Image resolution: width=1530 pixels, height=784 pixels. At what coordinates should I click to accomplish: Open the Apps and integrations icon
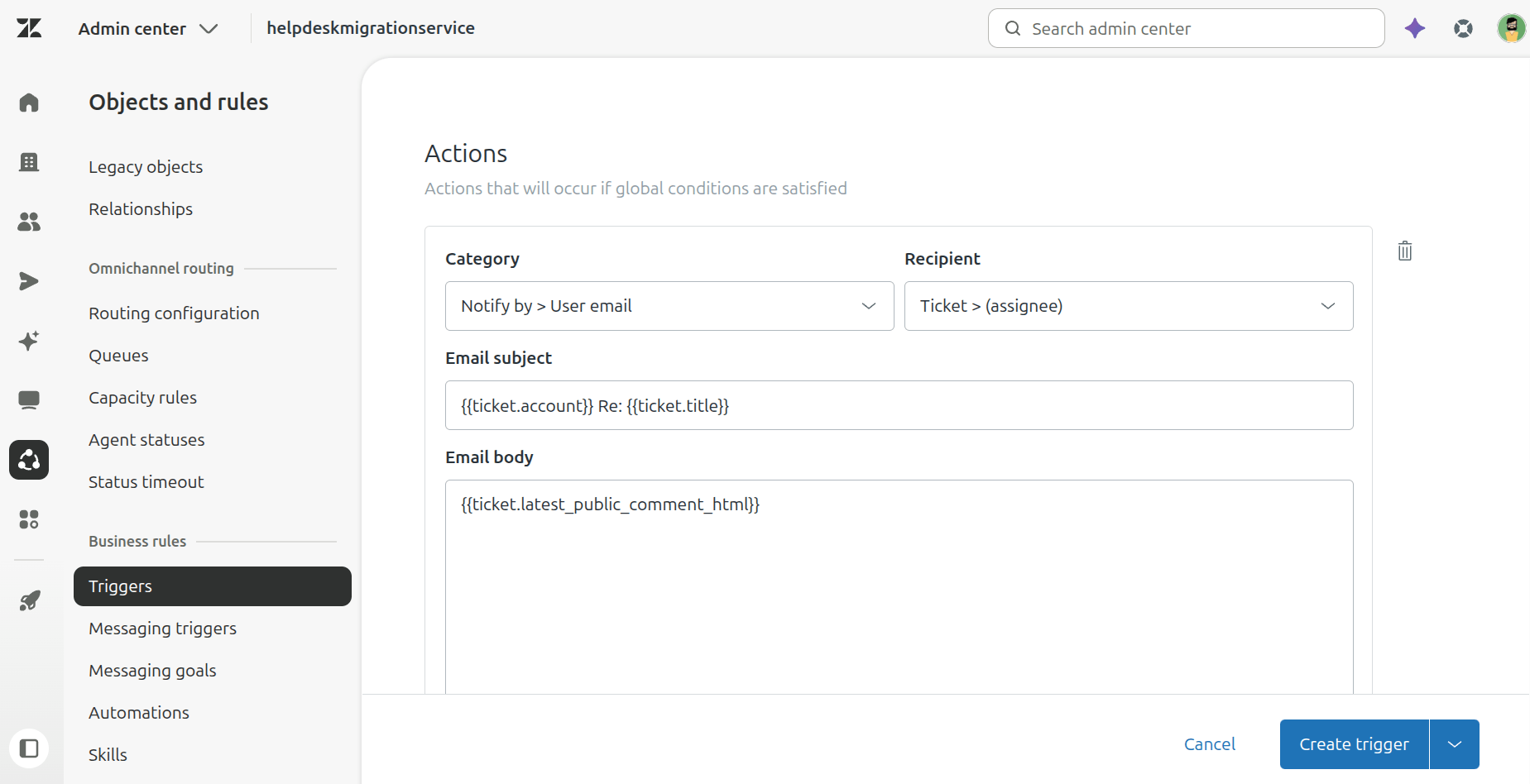pos(29,519)
